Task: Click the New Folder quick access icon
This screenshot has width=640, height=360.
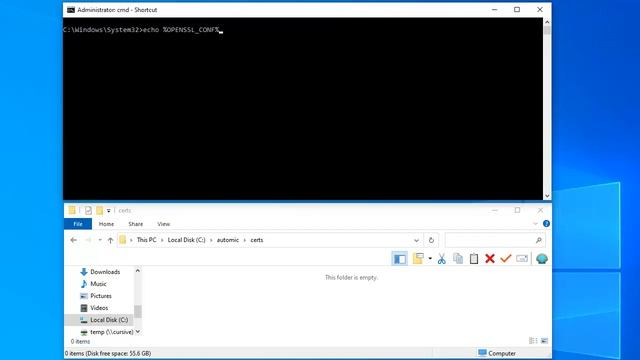Action: point(100,211)
